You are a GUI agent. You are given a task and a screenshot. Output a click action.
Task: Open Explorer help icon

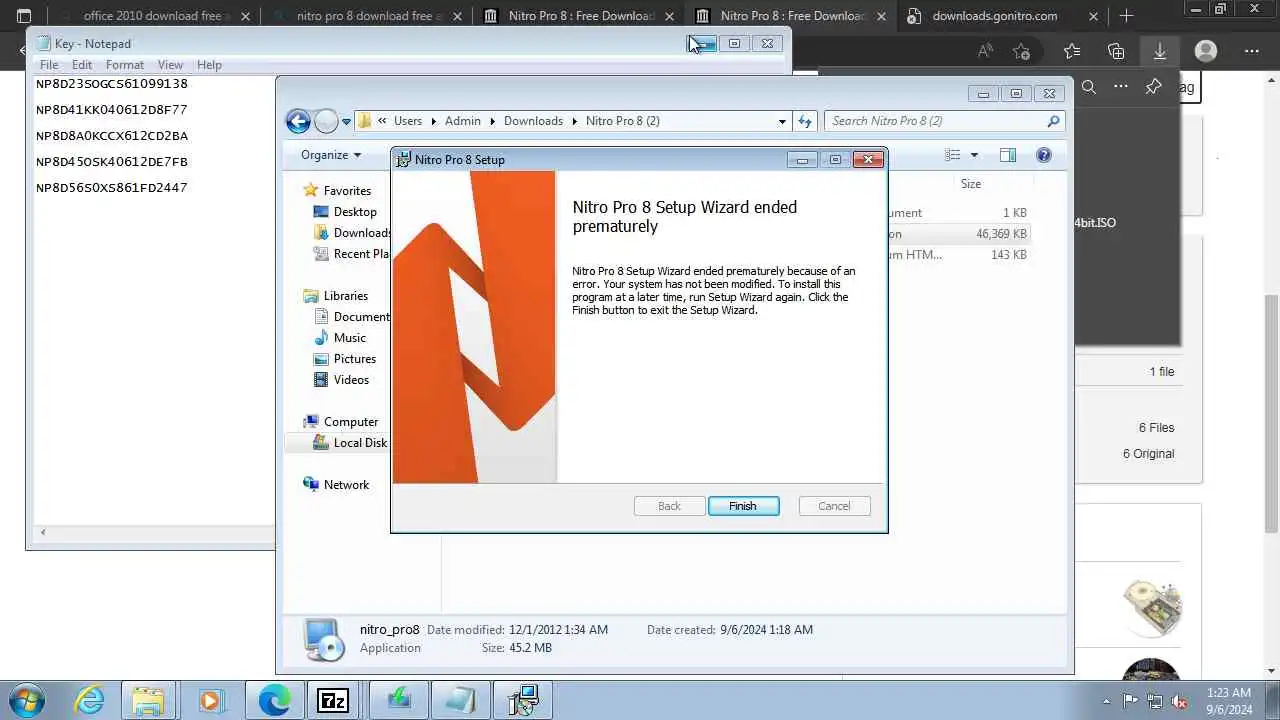[x=1044, y=155]
